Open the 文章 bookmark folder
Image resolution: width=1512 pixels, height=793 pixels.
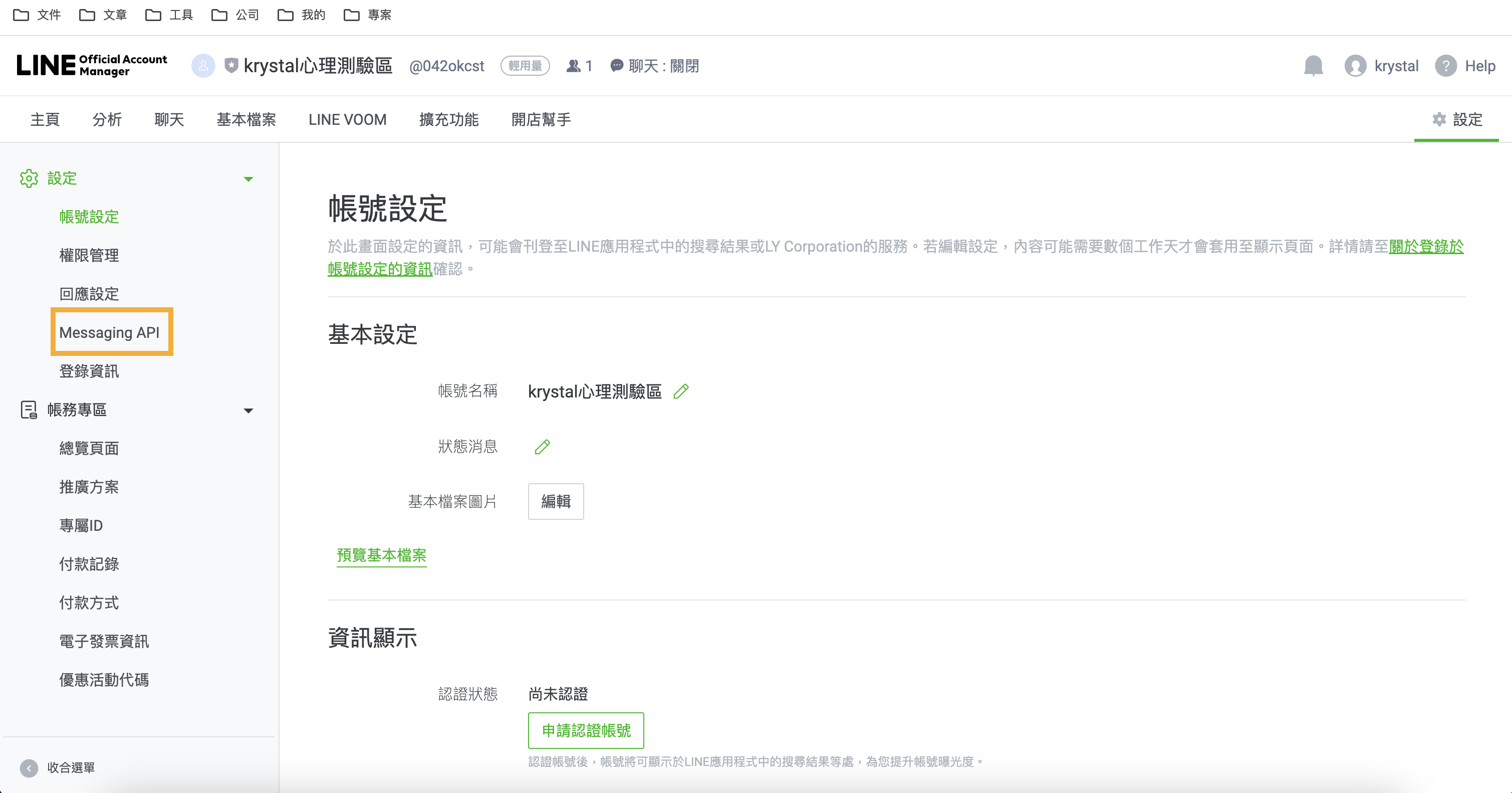pos(103,15)
